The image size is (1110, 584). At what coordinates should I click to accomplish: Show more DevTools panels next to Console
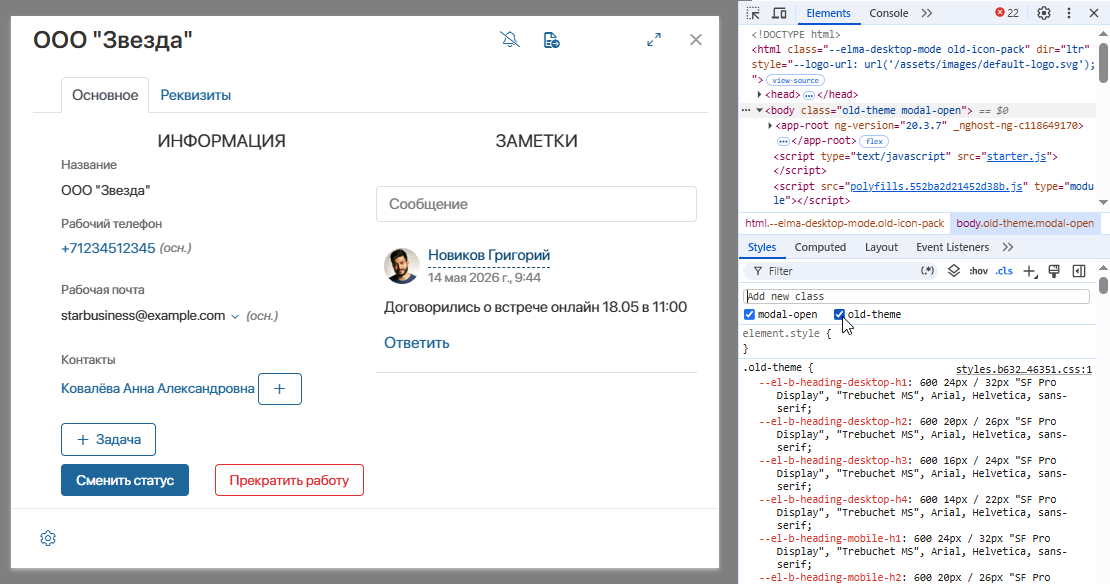coord(927,13)
